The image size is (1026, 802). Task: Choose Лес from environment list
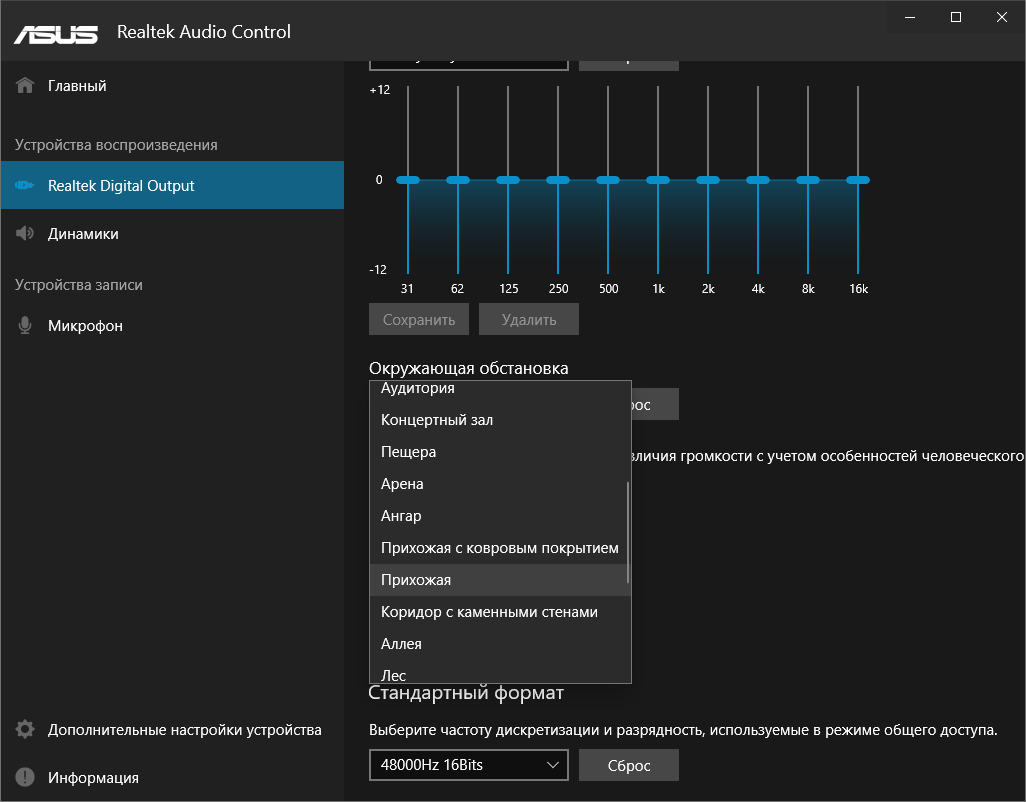pyautogui.click(x=501, y=673)
